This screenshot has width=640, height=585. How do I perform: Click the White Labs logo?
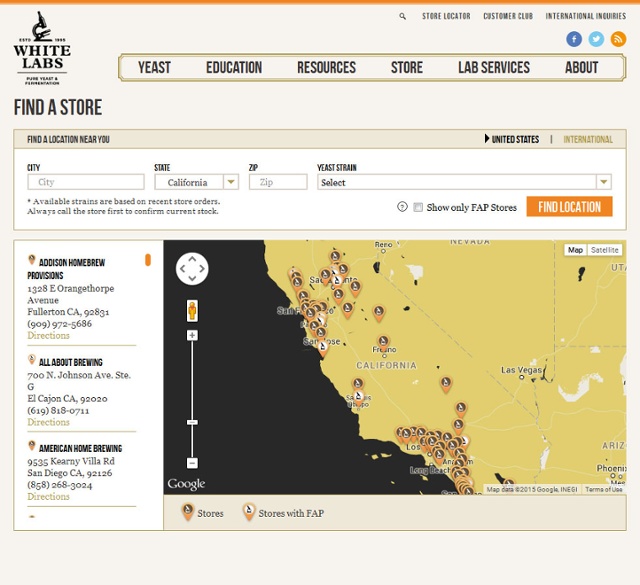[42, 48]
